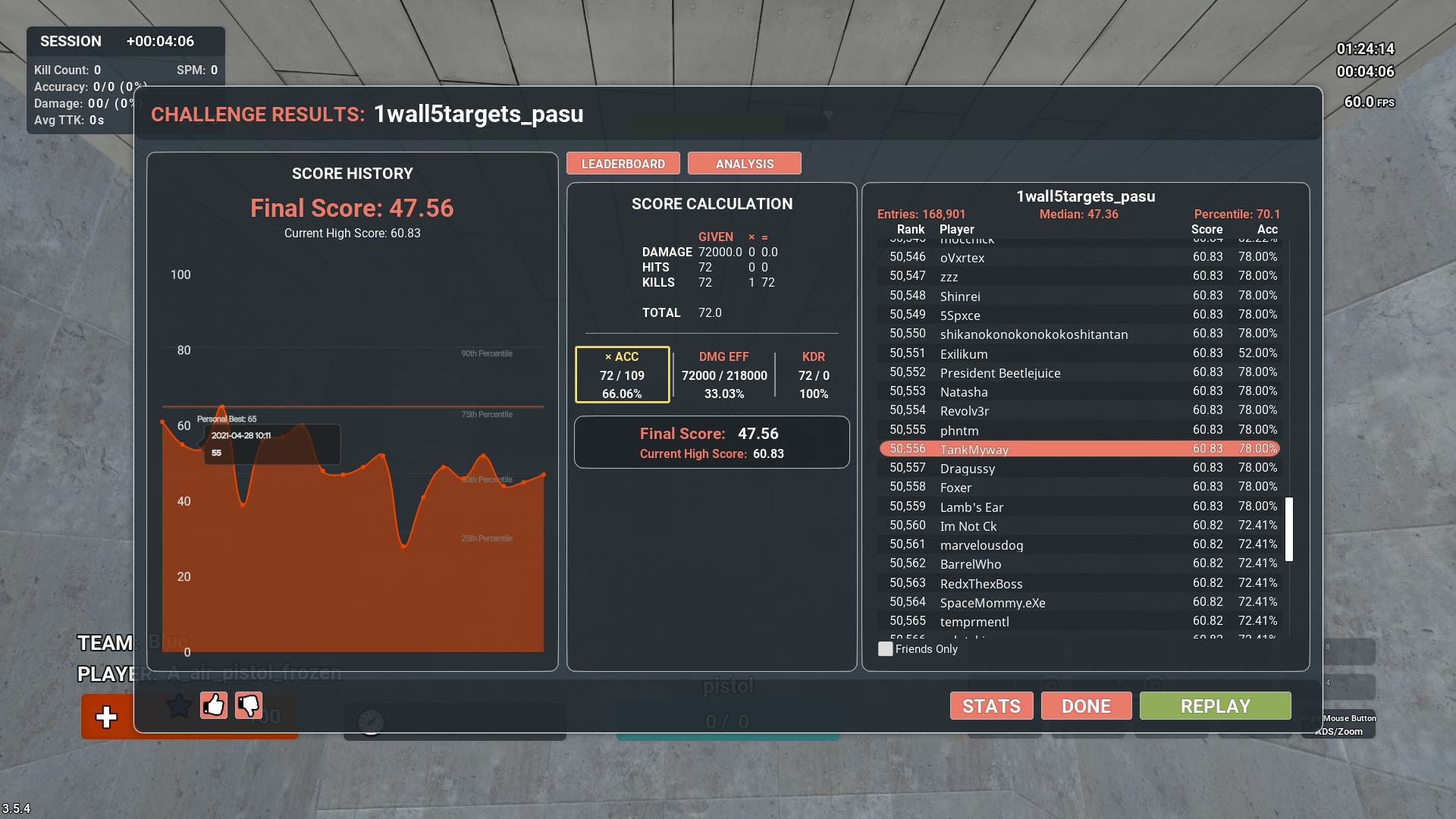1456x819 pixels.
Task: Click the thumbs down rating icon
Action: tap(249, 705)
